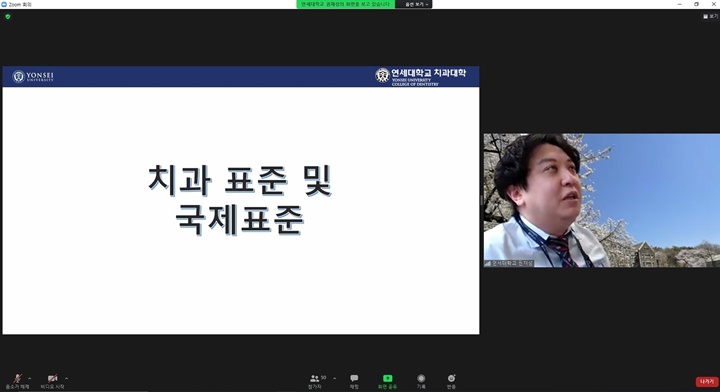This screenshot has width=720, height=392.
Task: Start video with the camera icon
Action: [52, 381]
